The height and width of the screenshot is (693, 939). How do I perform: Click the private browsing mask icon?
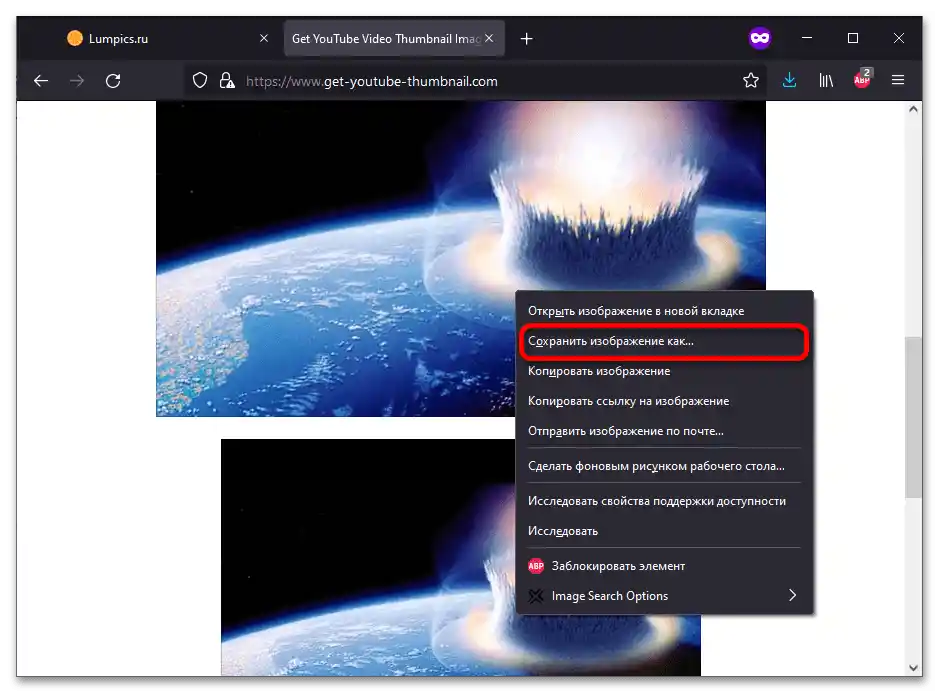760,38
